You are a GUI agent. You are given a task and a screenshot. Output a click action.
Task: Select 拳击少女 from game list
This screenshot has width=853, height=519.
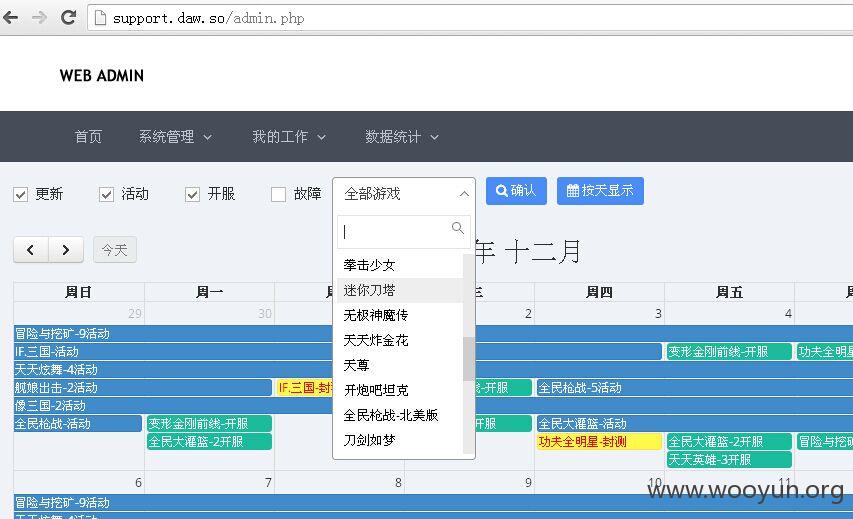click(400, 265)
